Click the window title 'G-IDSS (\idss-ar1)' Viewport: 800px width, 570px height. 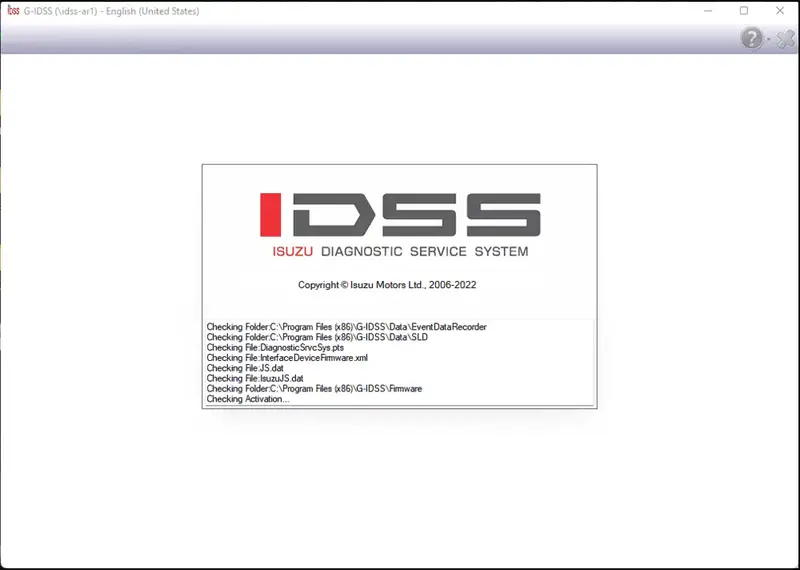coord(60,11)
